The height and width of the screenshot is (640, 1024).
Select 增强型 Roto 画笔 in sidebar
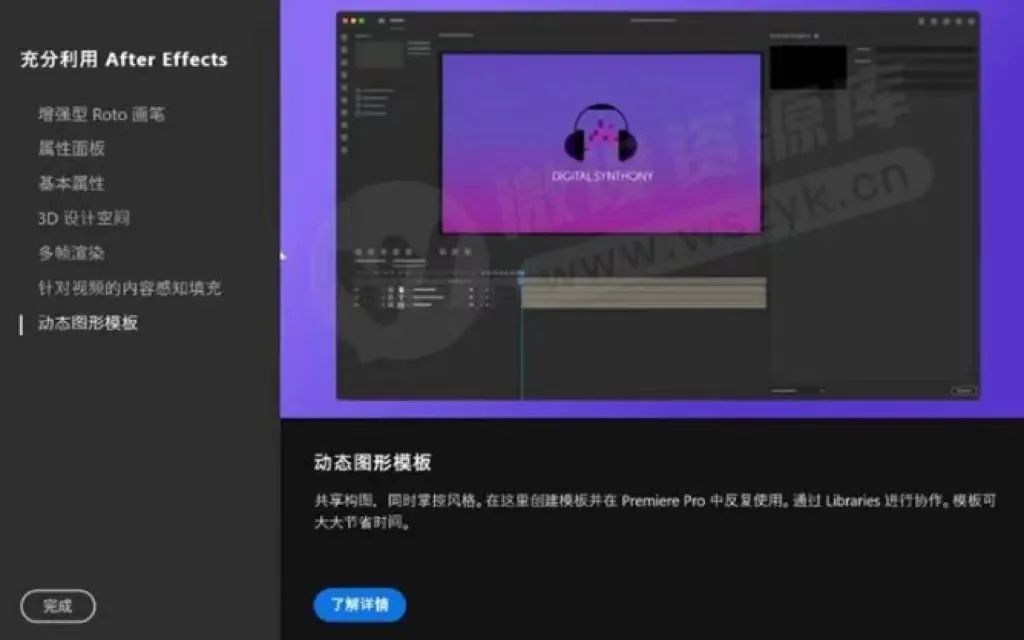(101, 114)
